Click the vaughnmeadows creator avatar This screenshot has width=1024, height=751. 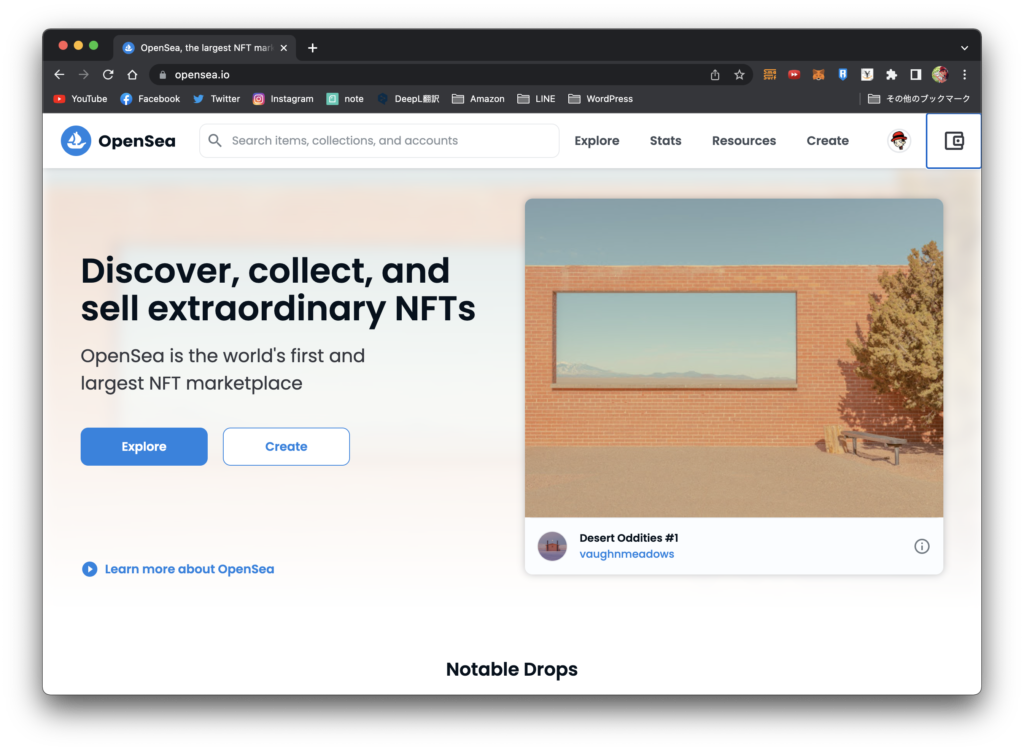pyautogui.click(x=552, y=546)
